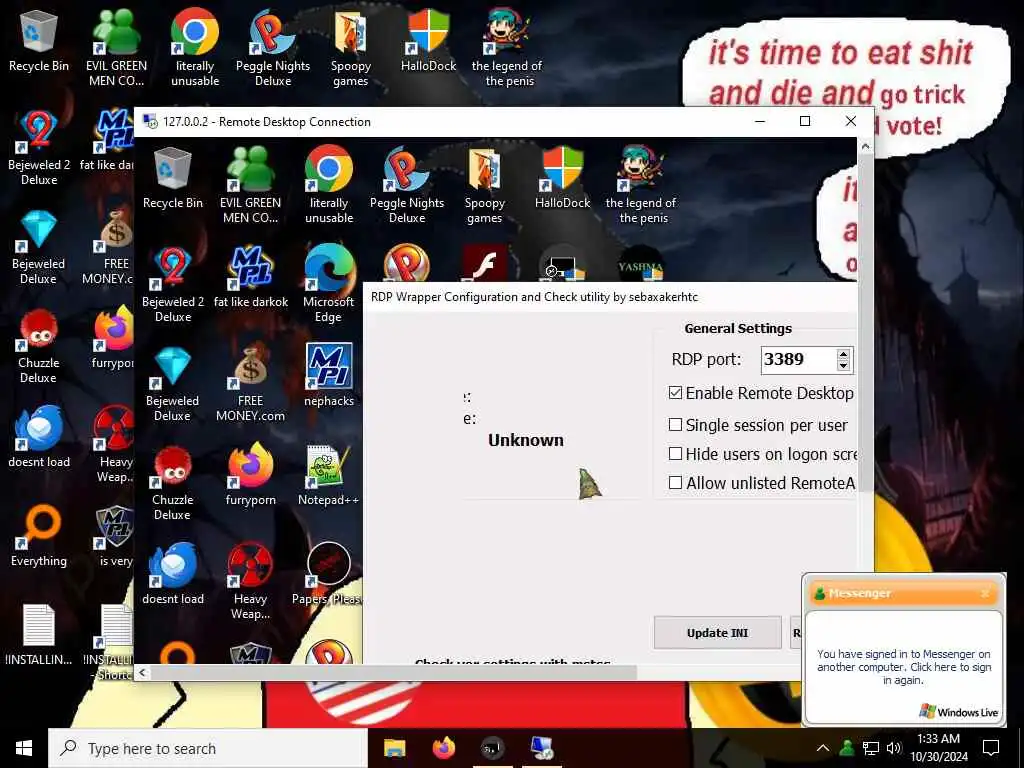Launch Notepad++ inside the Remote Desktop window
1024x768 pixels.
click(328, 475)
